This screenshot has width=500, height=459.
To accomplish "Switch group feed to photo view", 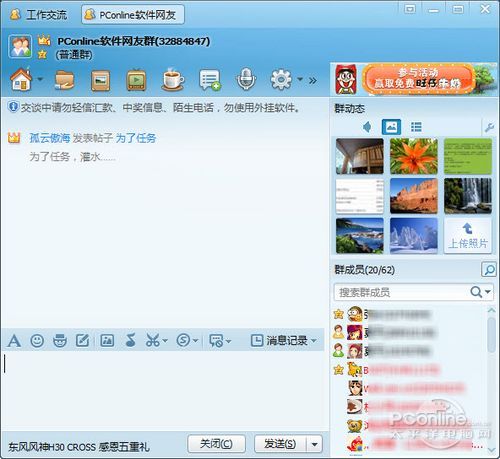I will [391, 127].
